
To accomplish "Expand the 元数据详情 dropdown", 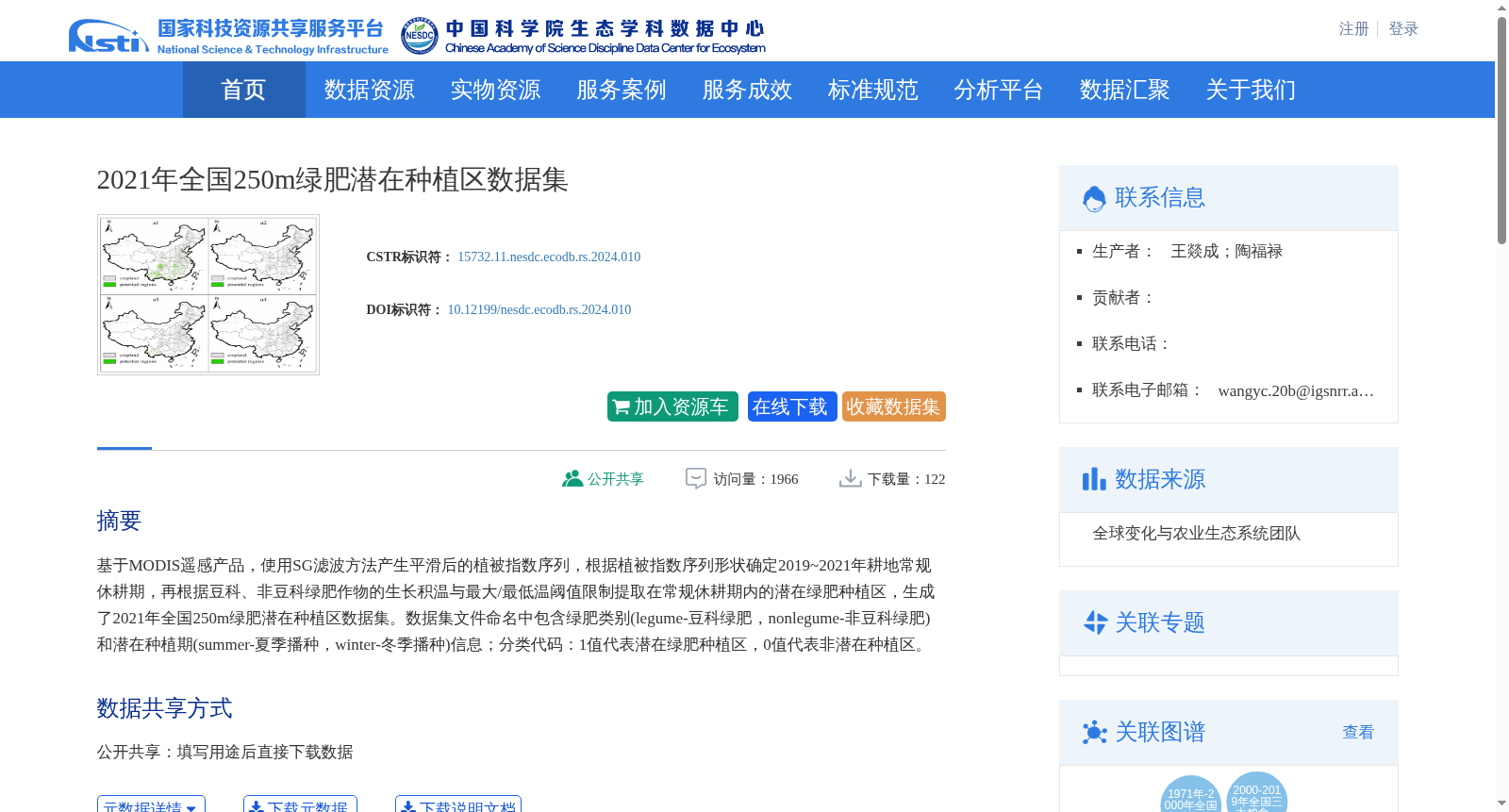I will click(x=151, y=804).
